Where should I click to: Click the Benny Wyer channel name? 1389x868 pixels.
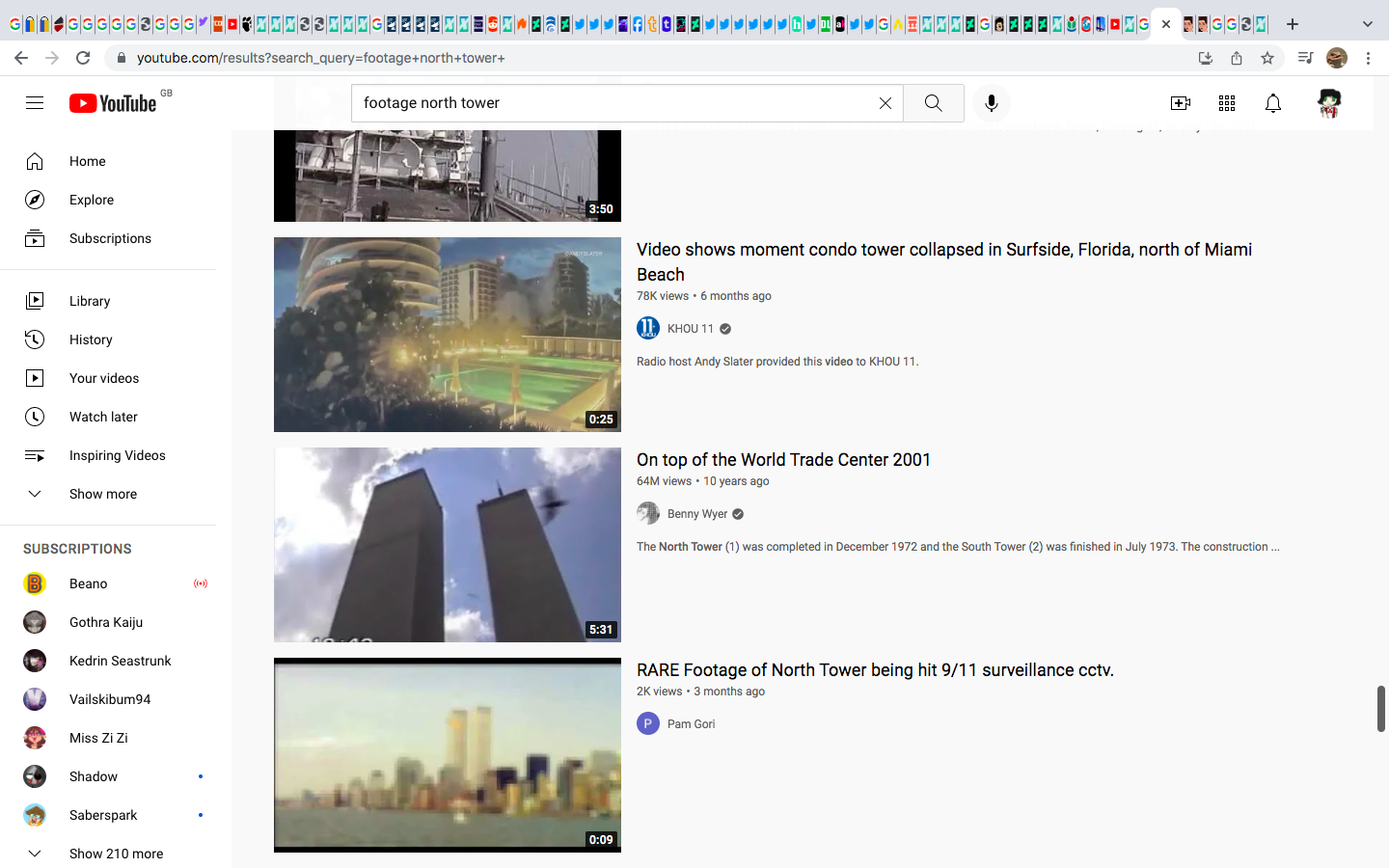[697, 514]
